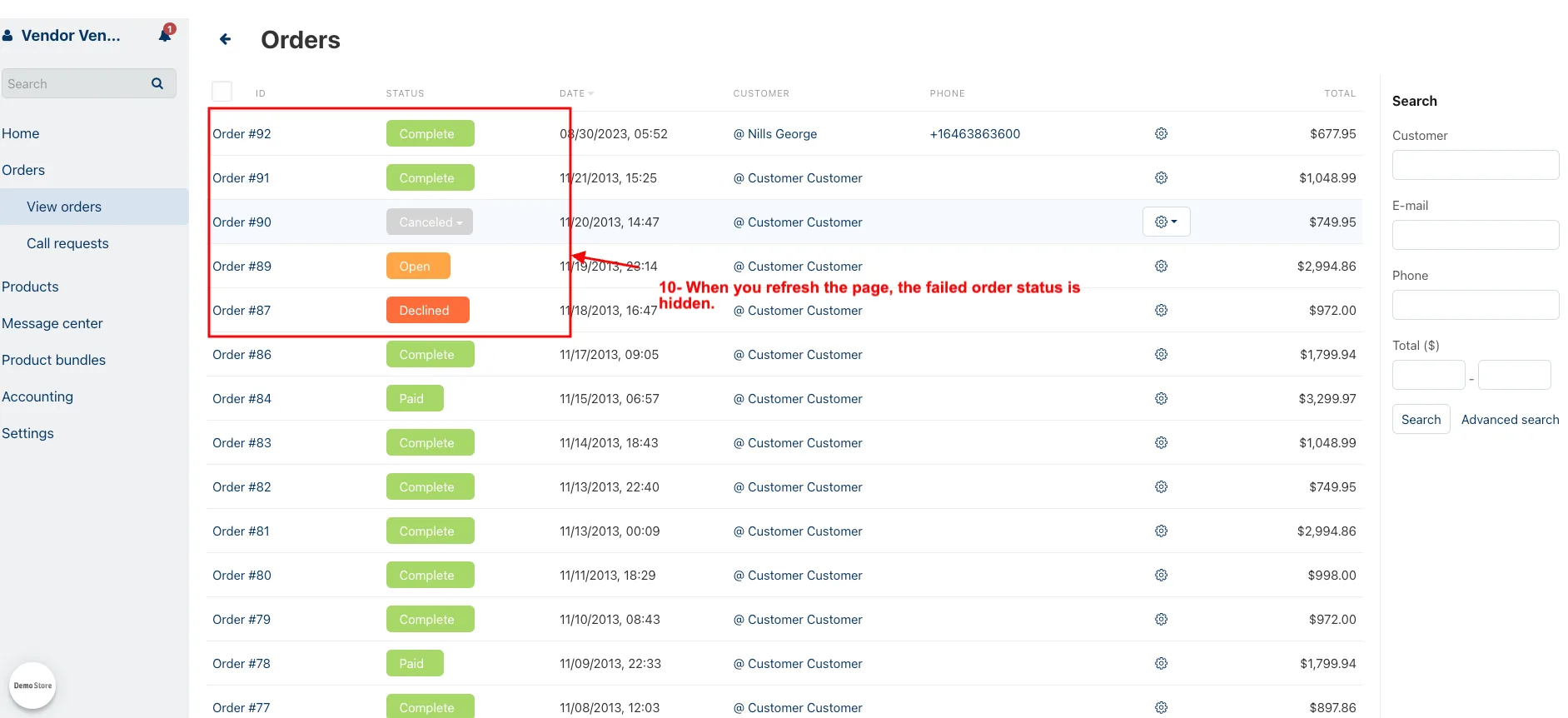
Task: Open gear dropdown button for Order #90
Action: (x=1166, y=222)
